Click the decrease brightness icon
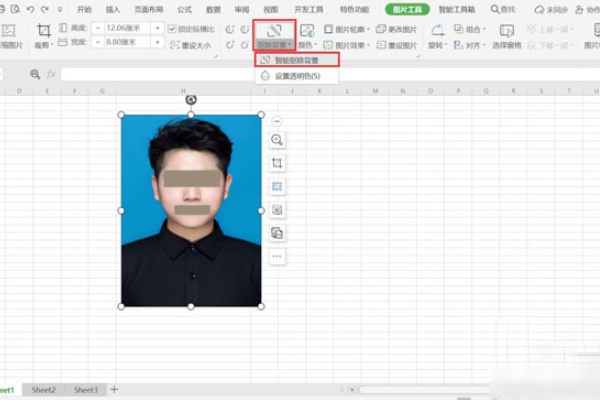This screenshot has height=400, width=600. point(245,45)
